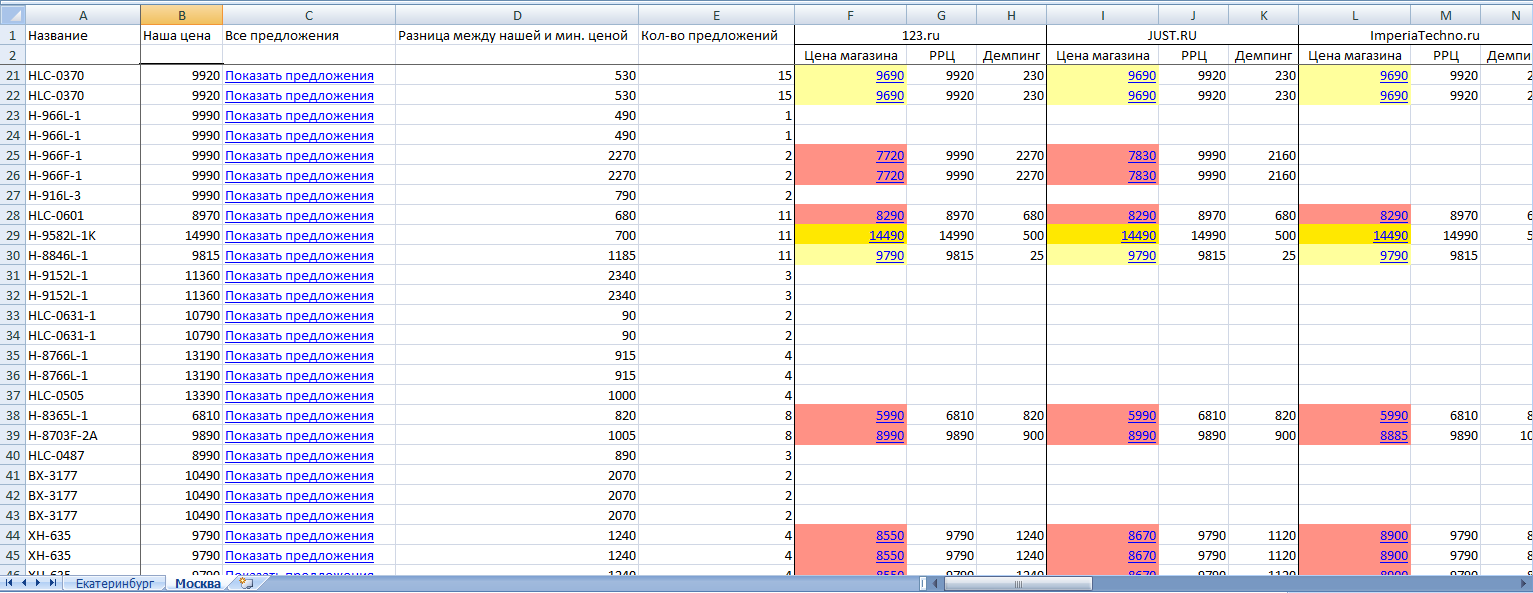This screenshot has height=593, width=1533.
Task: Click the horizontal scrollbar thumb
Action: pyautogui.click(x=1018, y=583)
